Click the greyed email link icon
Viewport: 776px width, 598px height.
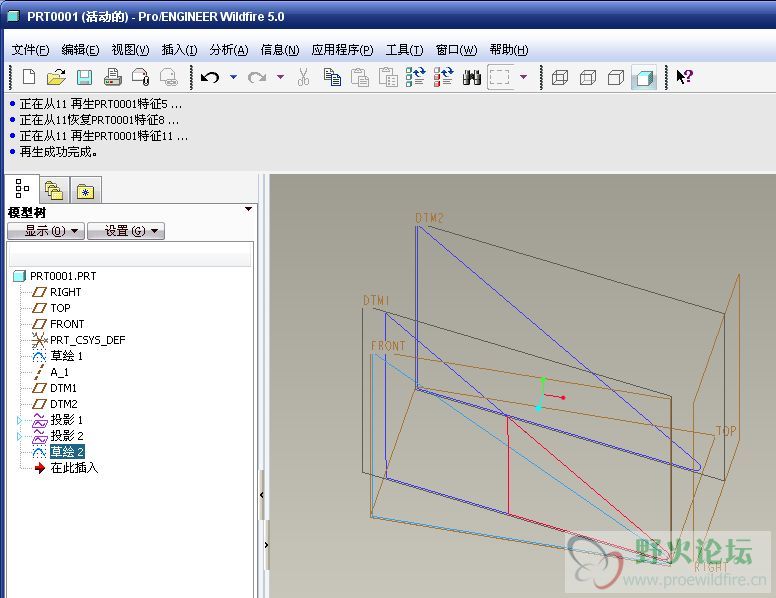click(x=169, y=77)
